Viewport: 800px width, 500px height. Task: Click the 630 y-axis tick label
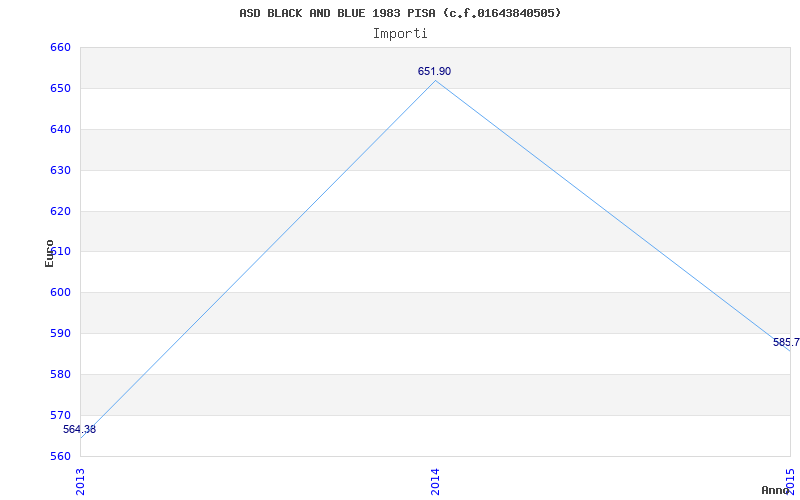pyautogui.click(x=60, y=170)
